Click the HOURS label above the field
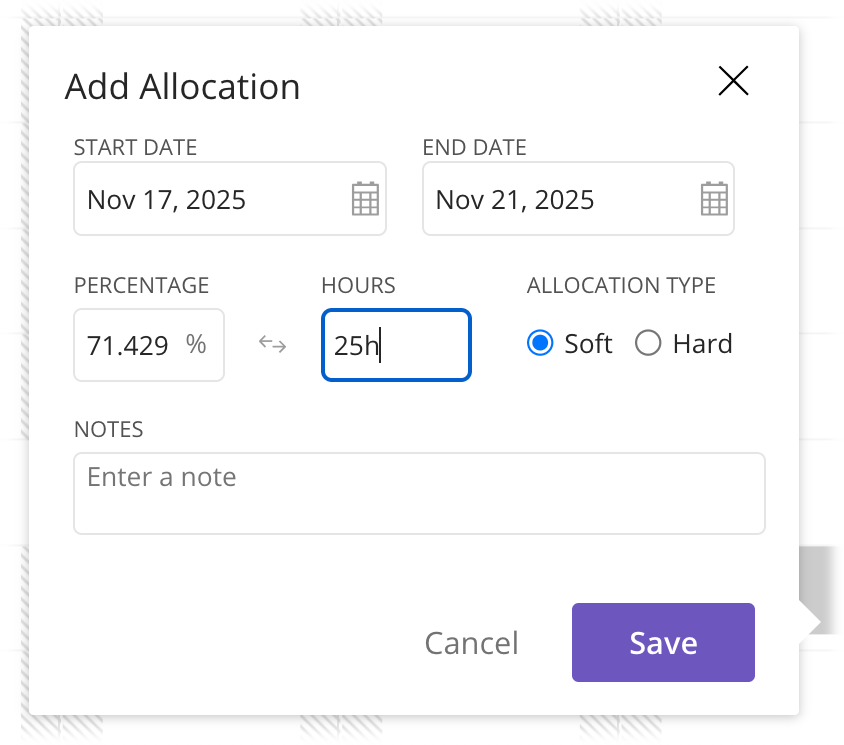The width and height of the screenshot is (844, 745). pos(358,285)
